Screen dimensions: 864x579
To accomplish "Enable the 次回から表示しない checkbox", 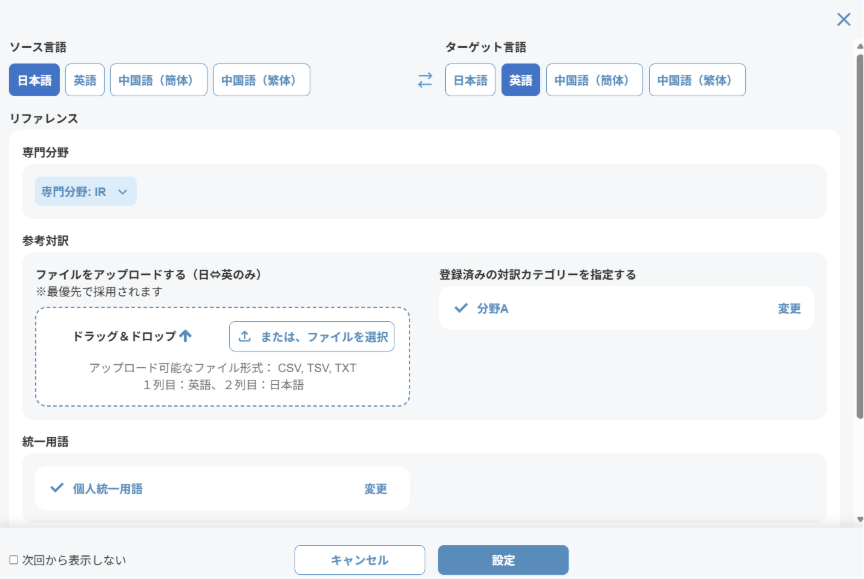I will pyautogui.click(x=14, y=560).
